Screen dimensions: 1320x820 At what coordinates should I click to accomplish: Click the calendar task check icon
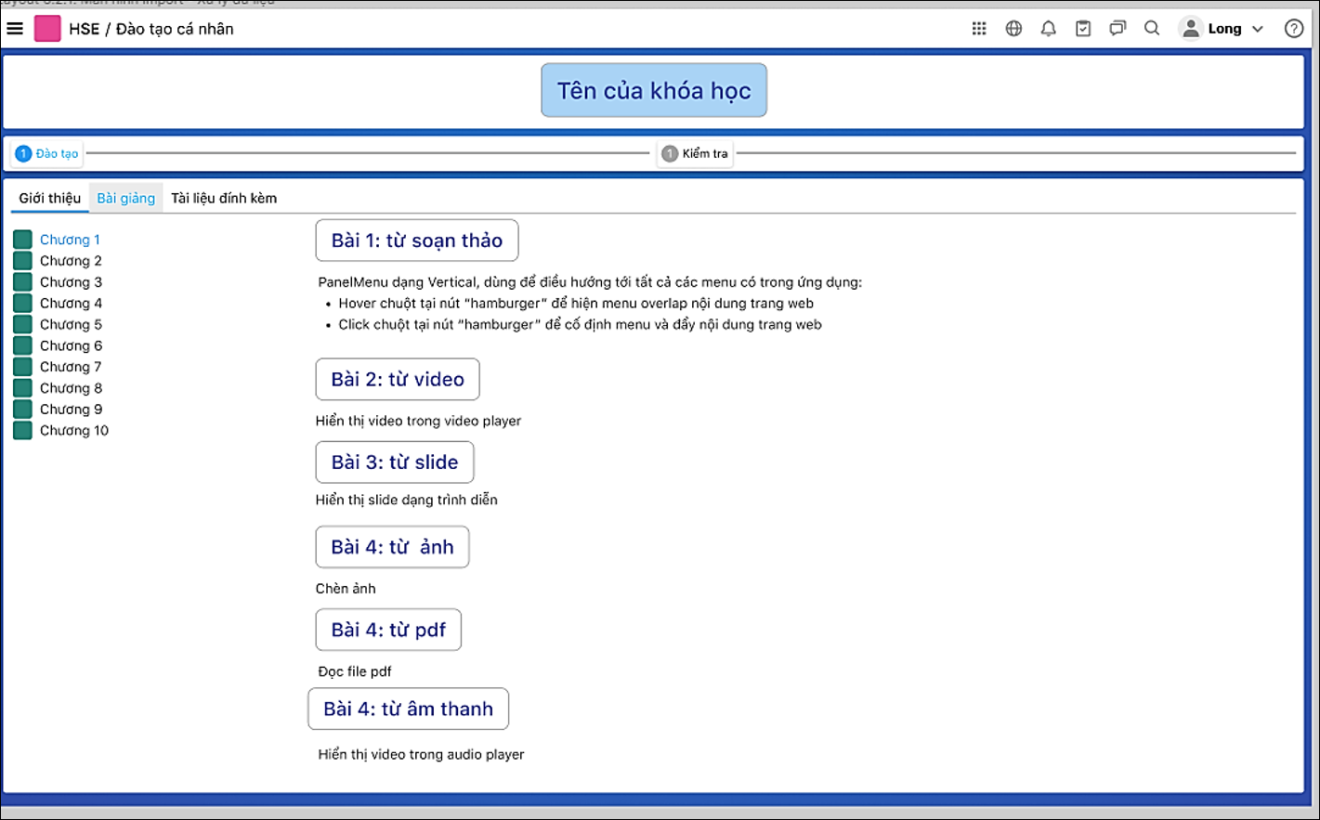coord(1083,29)
